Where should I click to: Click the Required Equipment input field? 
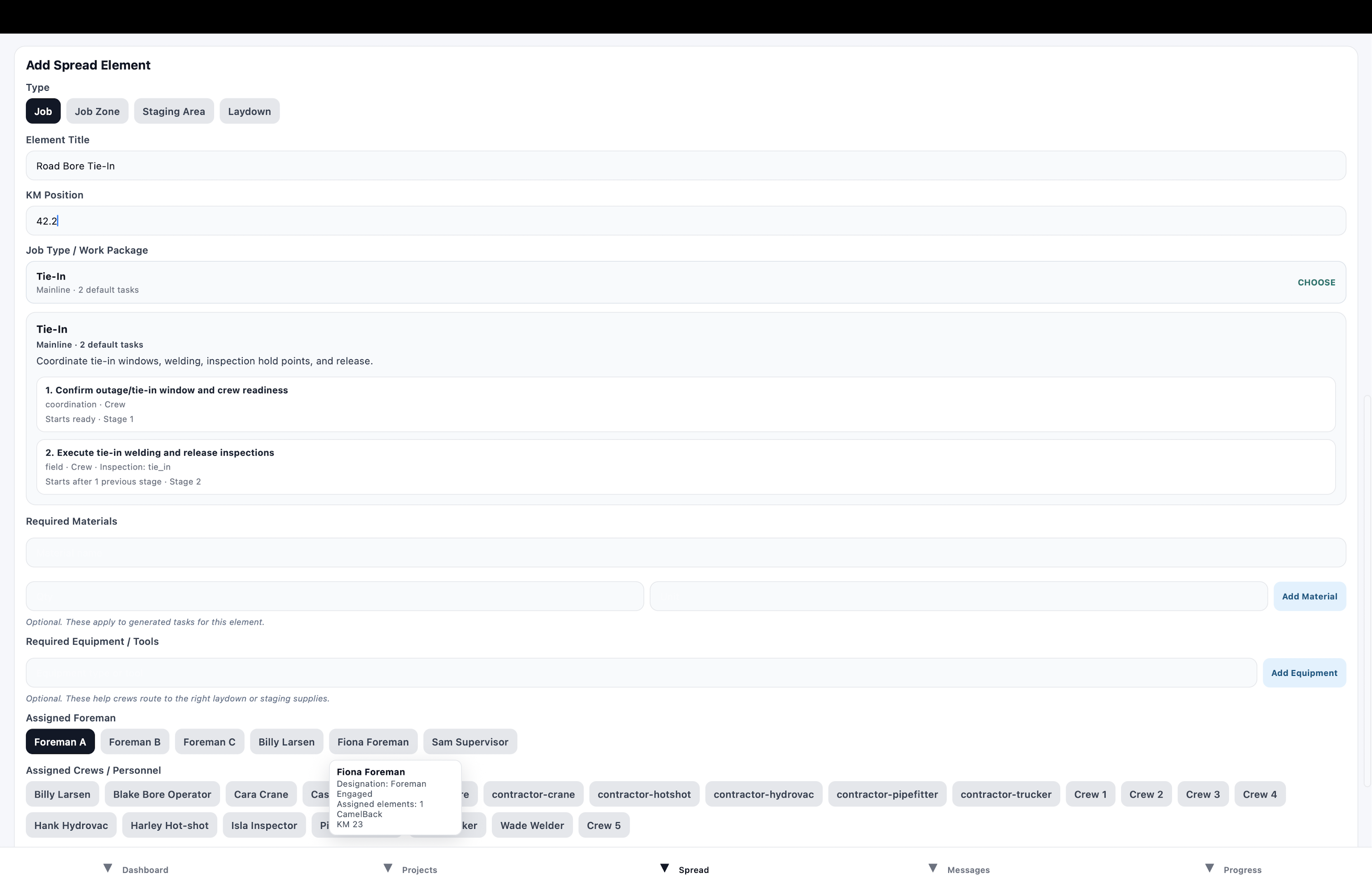pyautogui.click(x=641, y=673)
